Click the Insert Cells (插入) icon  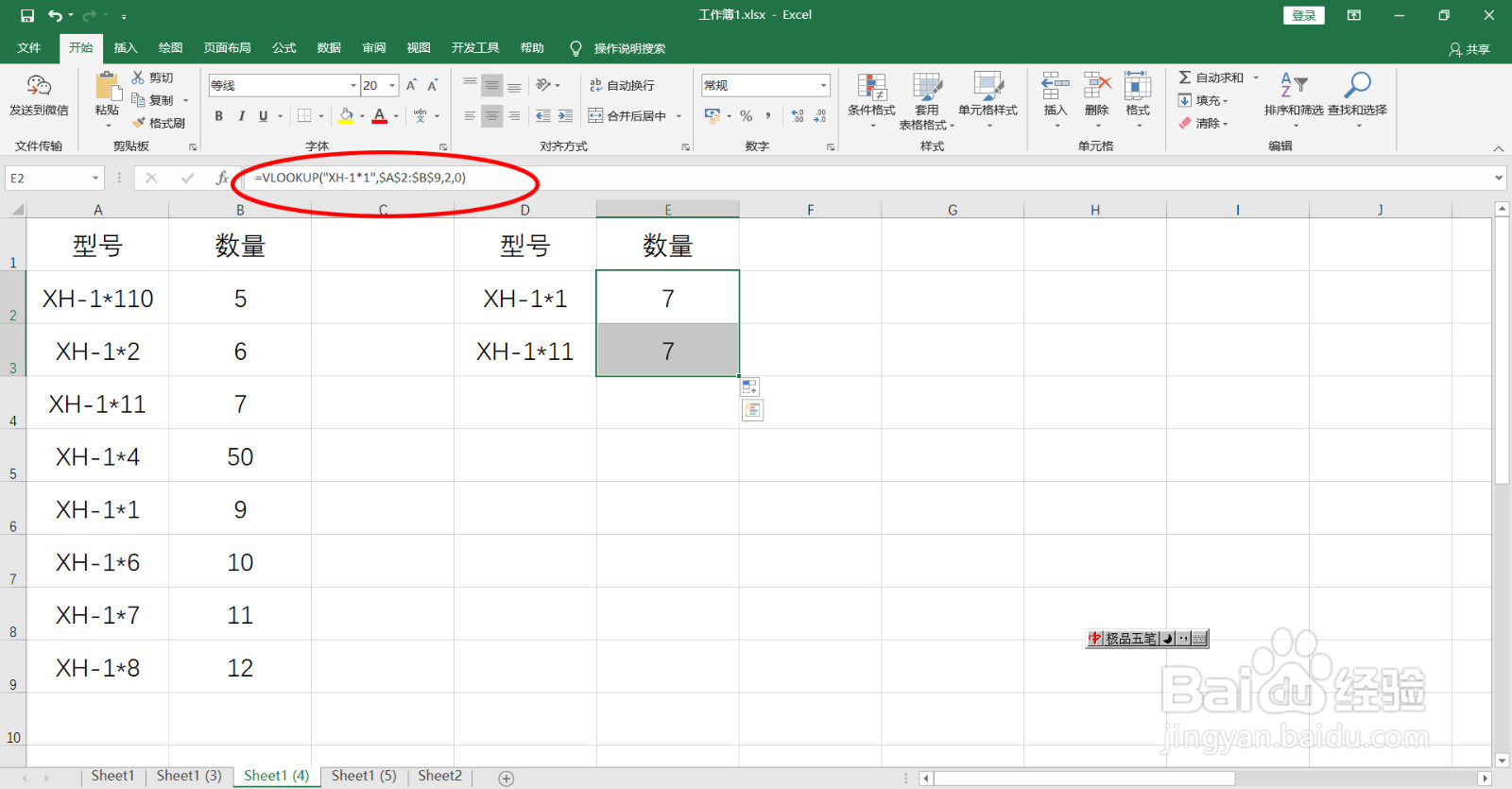pos(1056,86)
